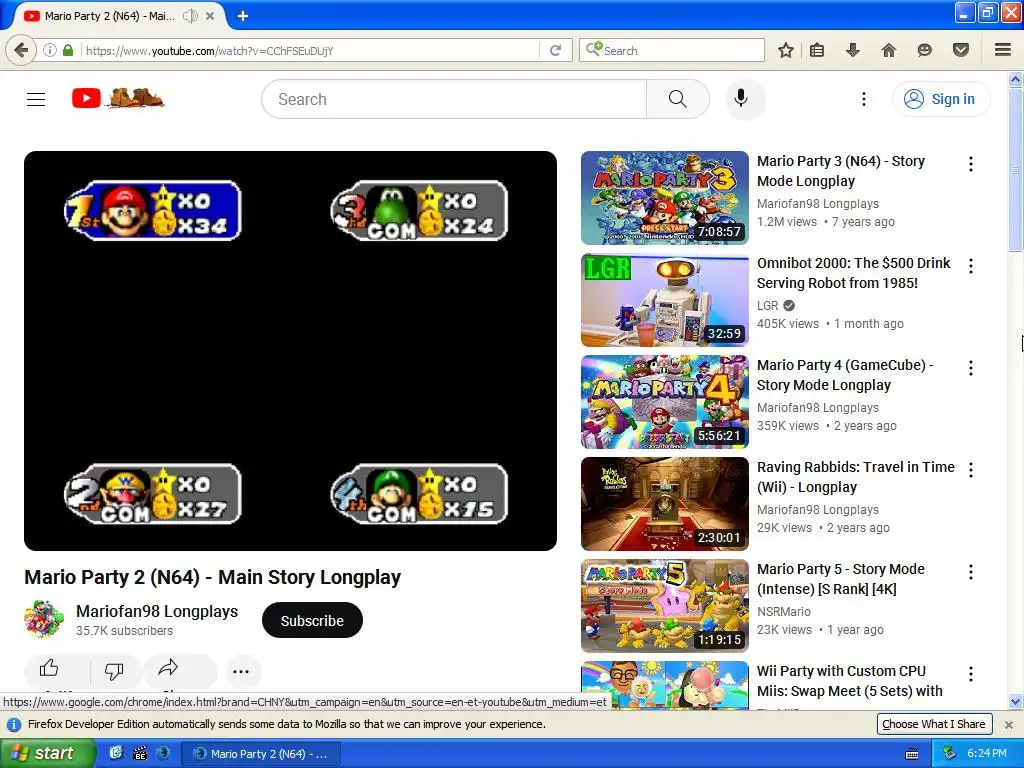This screenshot has width=1024, height=768.
Task: Subscribe to Mariofan98 Longplays
Action: pyautogui.click(x=312, y=620)
